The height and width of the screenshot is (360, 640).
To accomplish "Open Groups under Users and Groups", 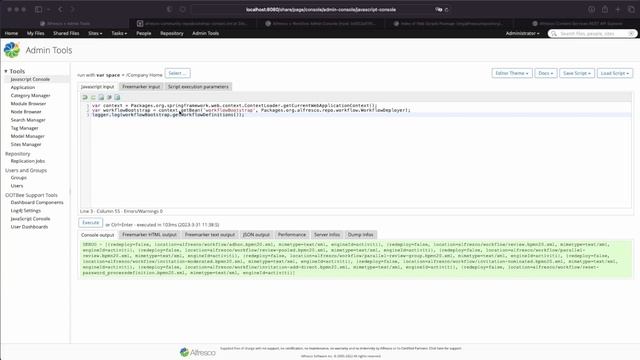I will tap(19, 178).
